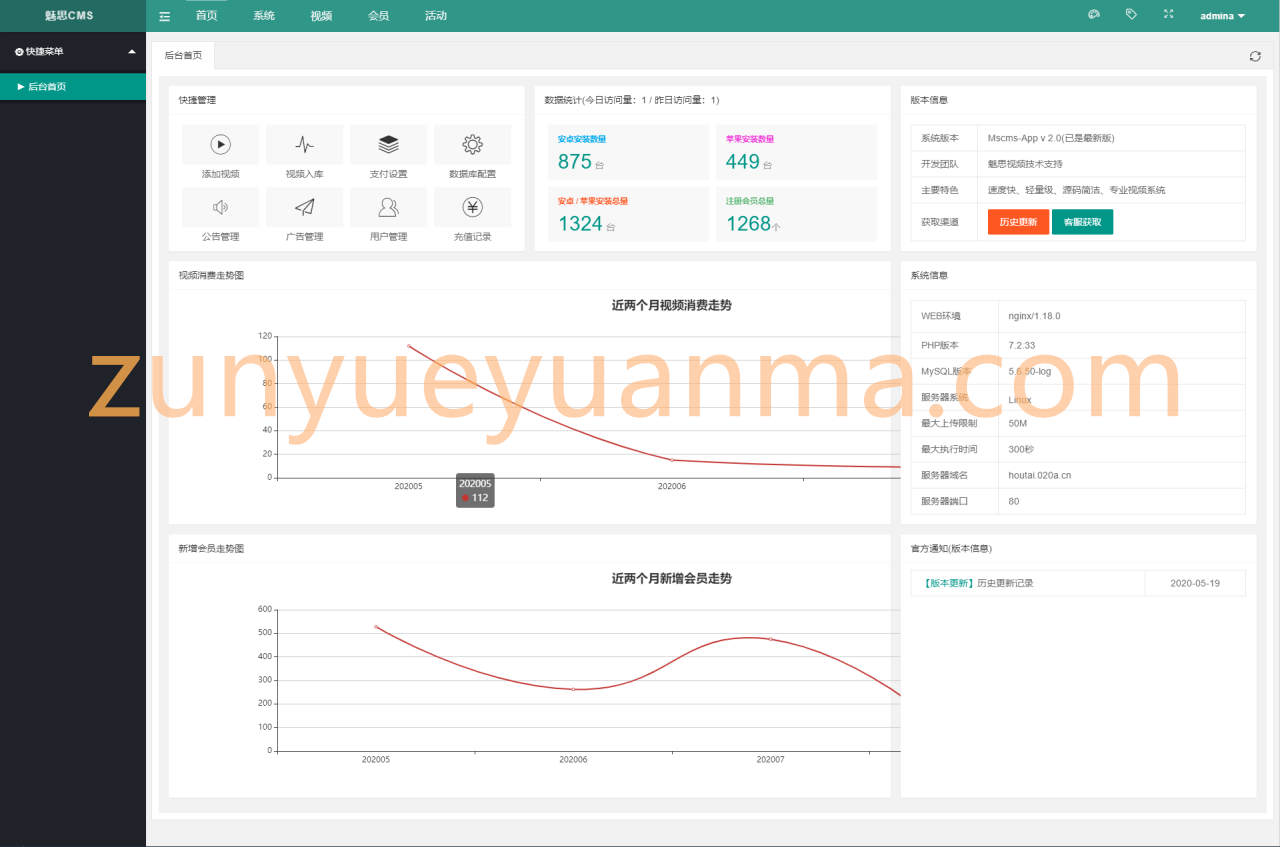Viewport: 1280px width, 847px height.
Task: Collapse the 快捷菜单 sidebar group
Action: (73, 51)
